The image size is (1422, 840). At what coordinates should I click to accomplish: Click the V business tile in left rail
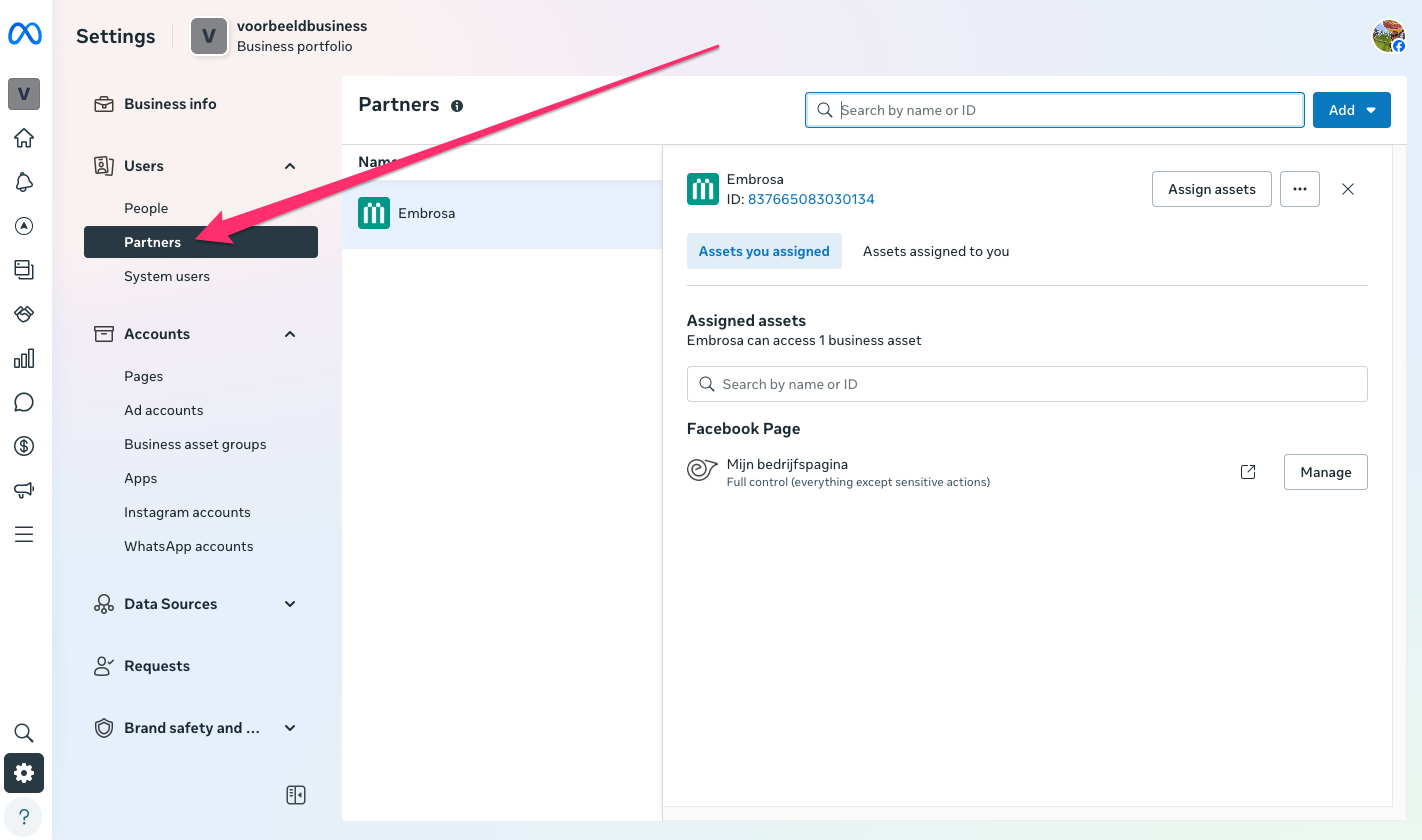click(x=24, y=94)
